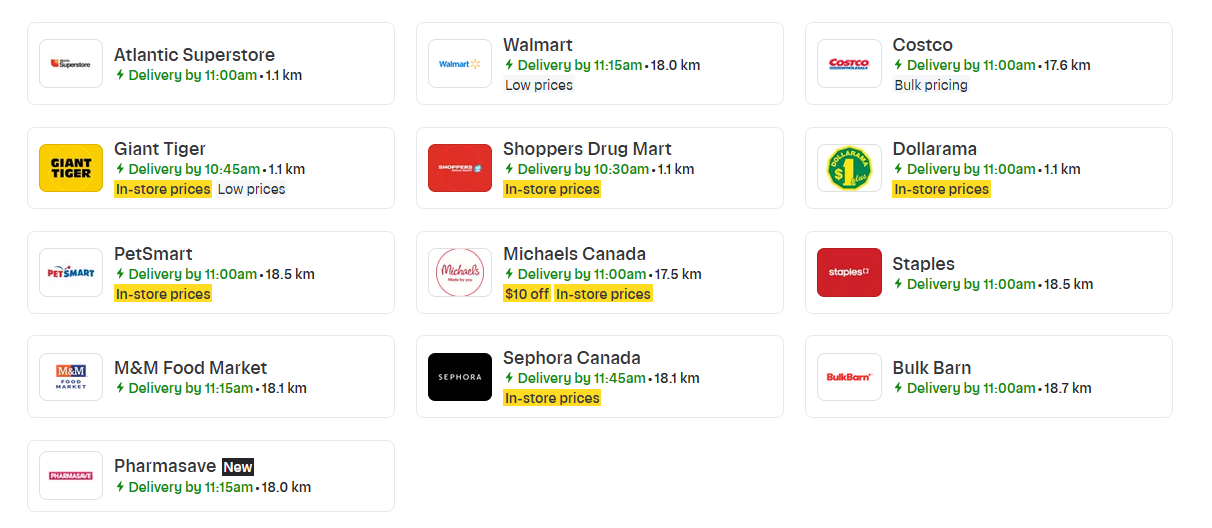
Task: Open the Walmart store logo
Action: point(460,63)
